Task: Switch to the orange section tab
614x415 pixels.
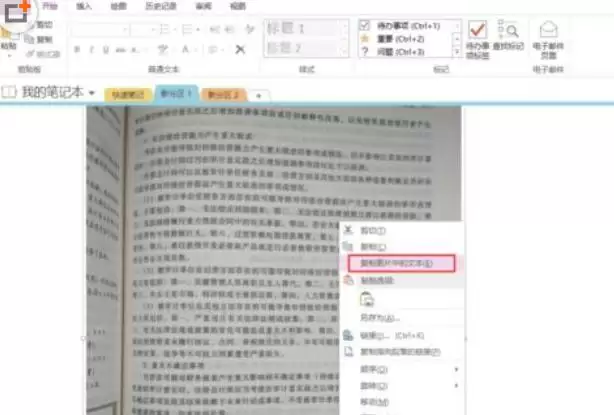Action: point(223,95)
